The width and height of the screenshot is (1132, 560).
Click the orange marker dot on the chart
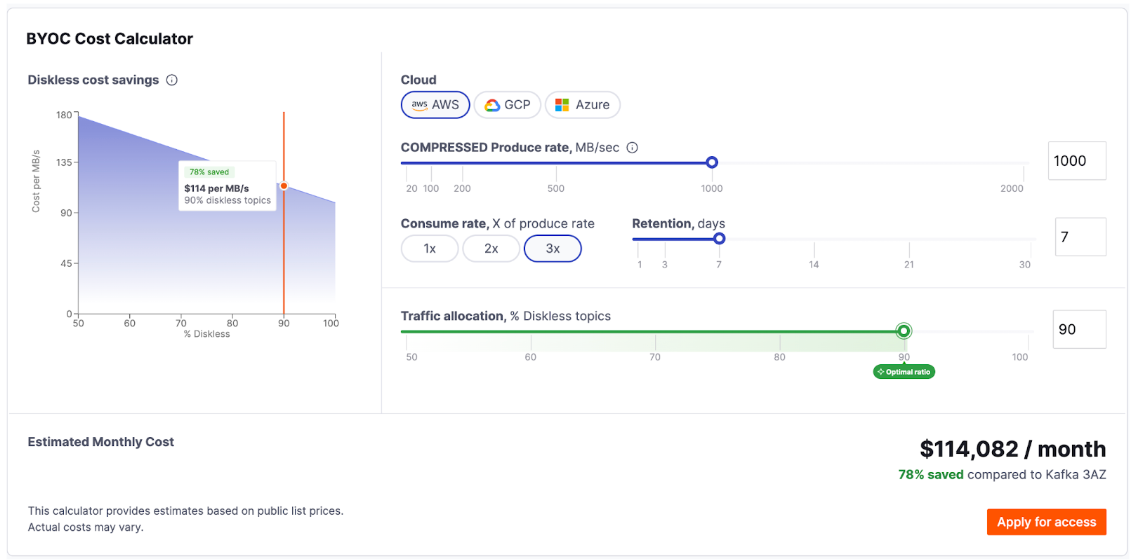[284, 185]
